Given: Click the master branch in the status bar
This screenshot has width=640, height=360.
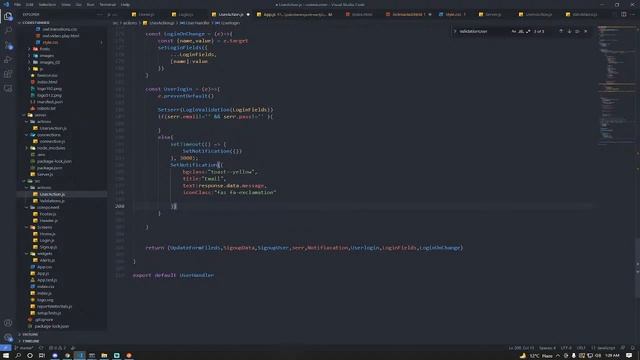Looking at the screenshot, I should (24, 348).
